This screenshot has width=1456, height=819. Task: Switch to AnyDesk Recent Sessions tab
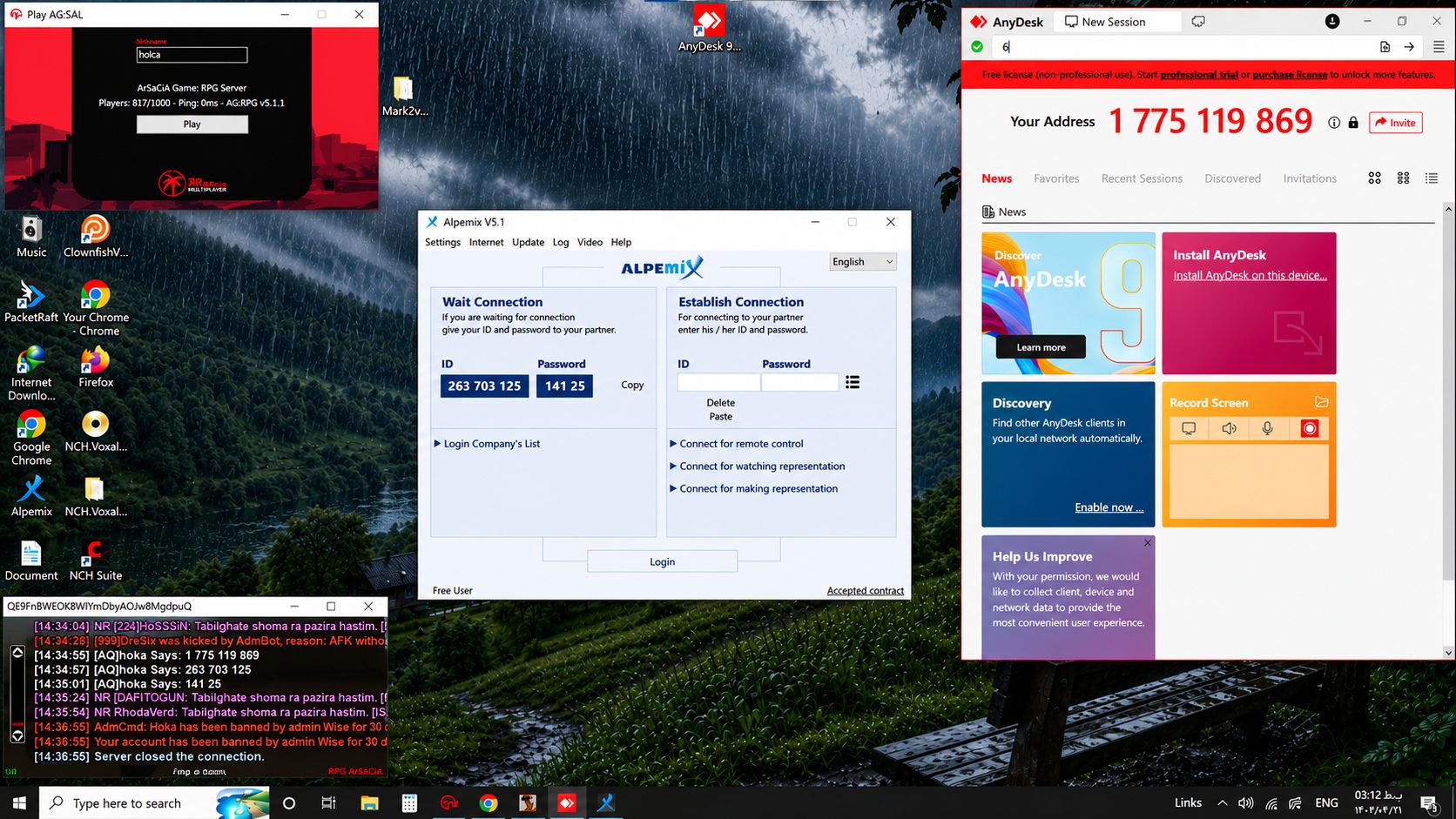[1142, 178]
